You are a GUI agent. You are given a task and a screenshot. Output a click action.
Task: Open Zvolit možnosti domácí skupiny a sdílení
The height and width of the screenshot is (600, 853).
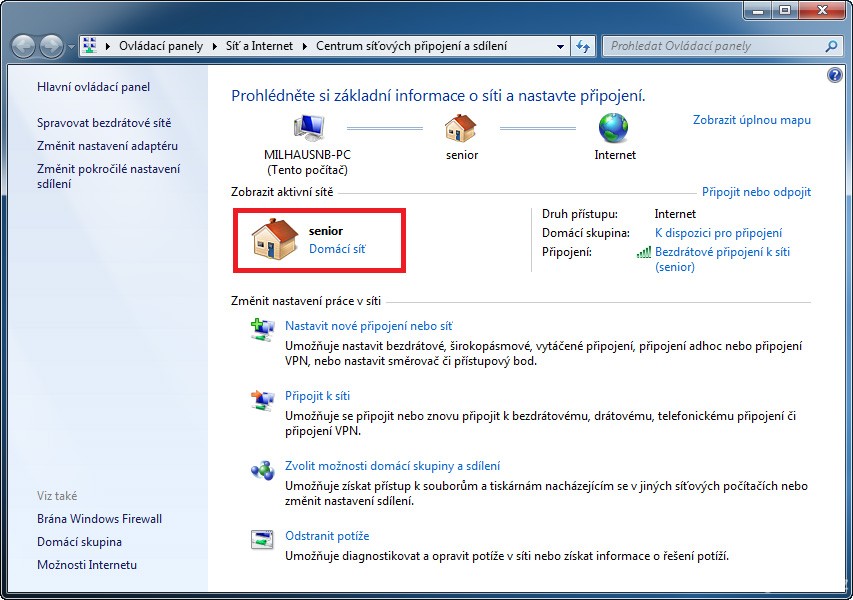point(392,466)
